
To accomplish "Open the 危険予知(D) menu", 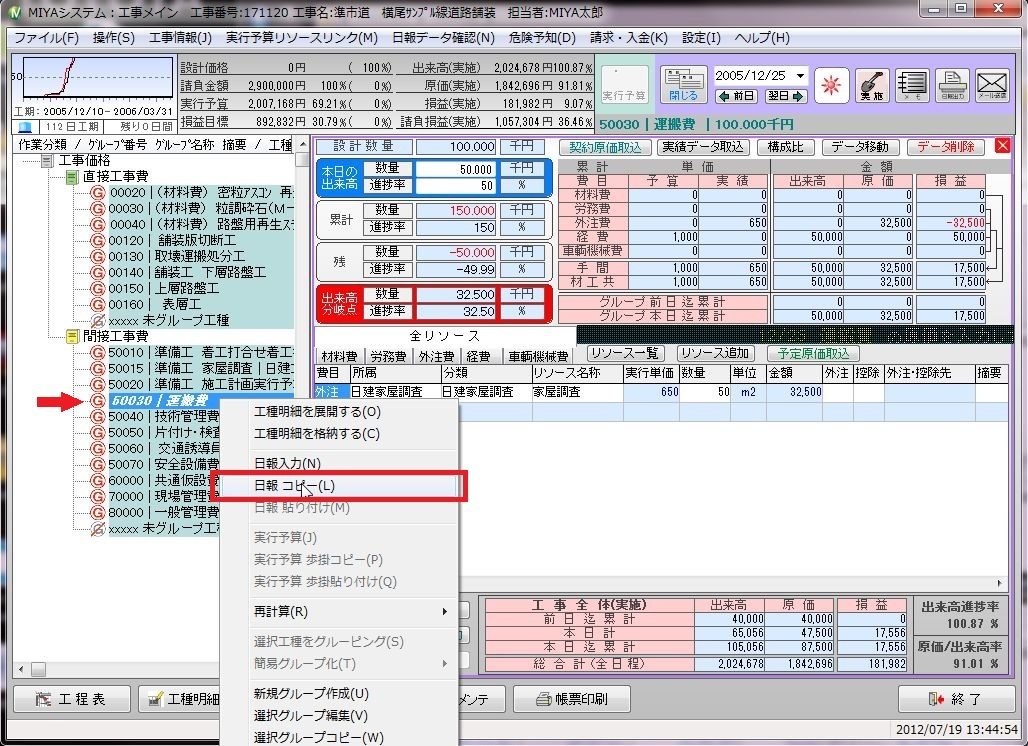I will (x=542, y=38).
